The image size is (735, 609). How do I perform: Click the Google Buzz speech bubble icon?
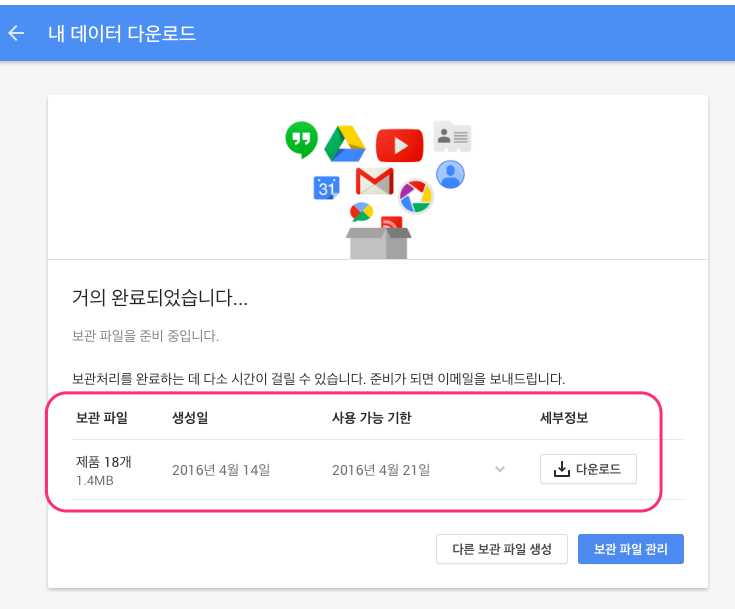(361, 212)
